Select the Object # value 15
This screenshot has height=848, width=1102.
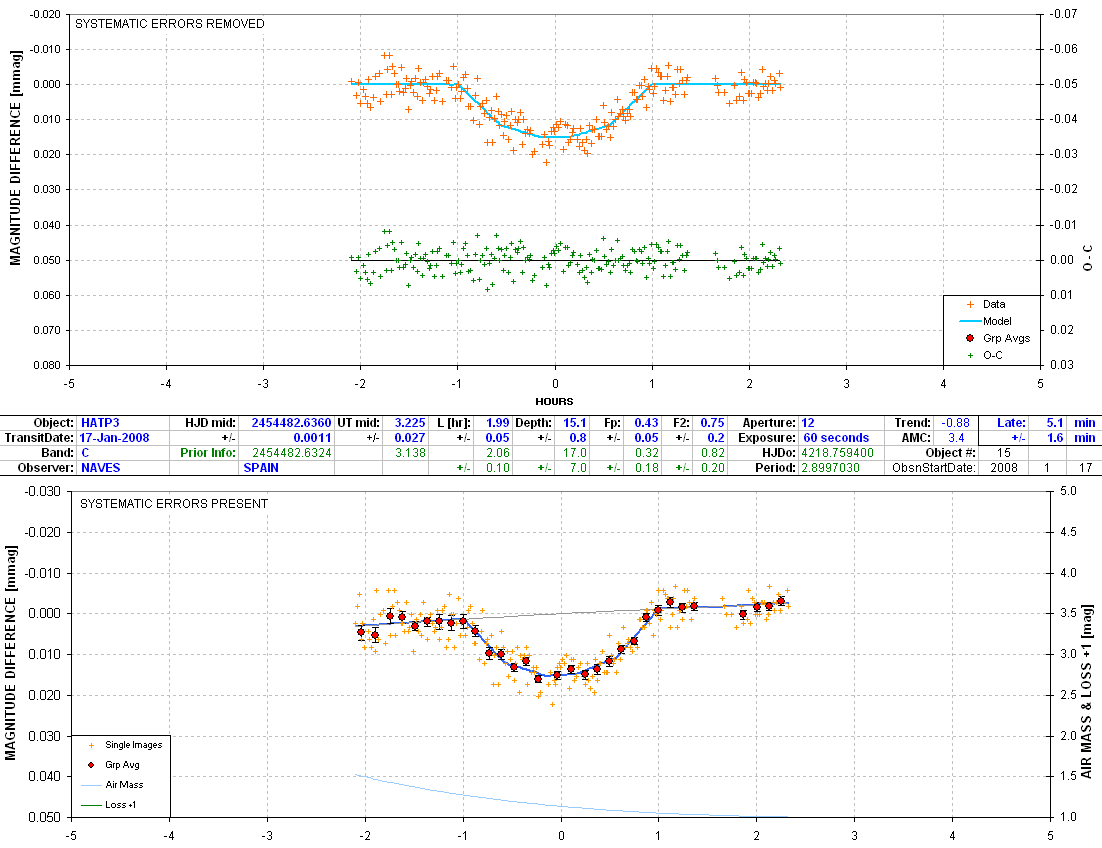point(1004,453)
